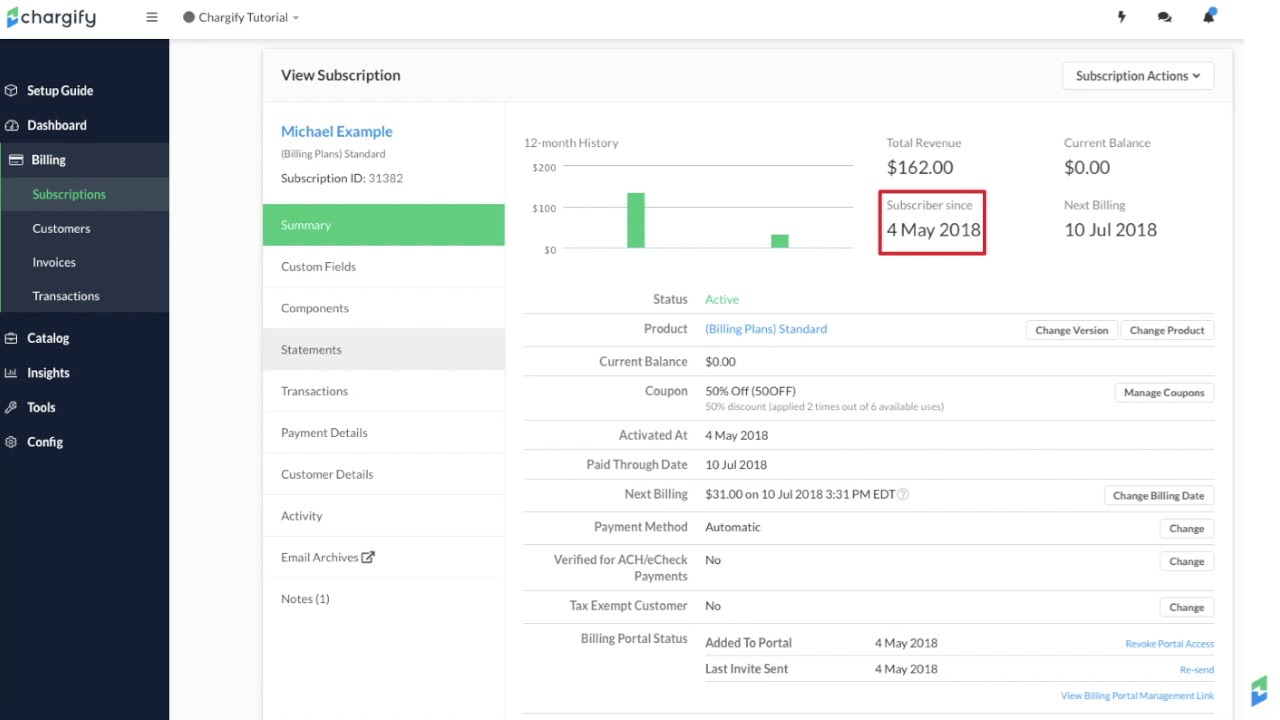This screenshot has height=720, width=1280.
Task: Click the Total Revenue $162.00 value
Action: [x=920, y=168]
